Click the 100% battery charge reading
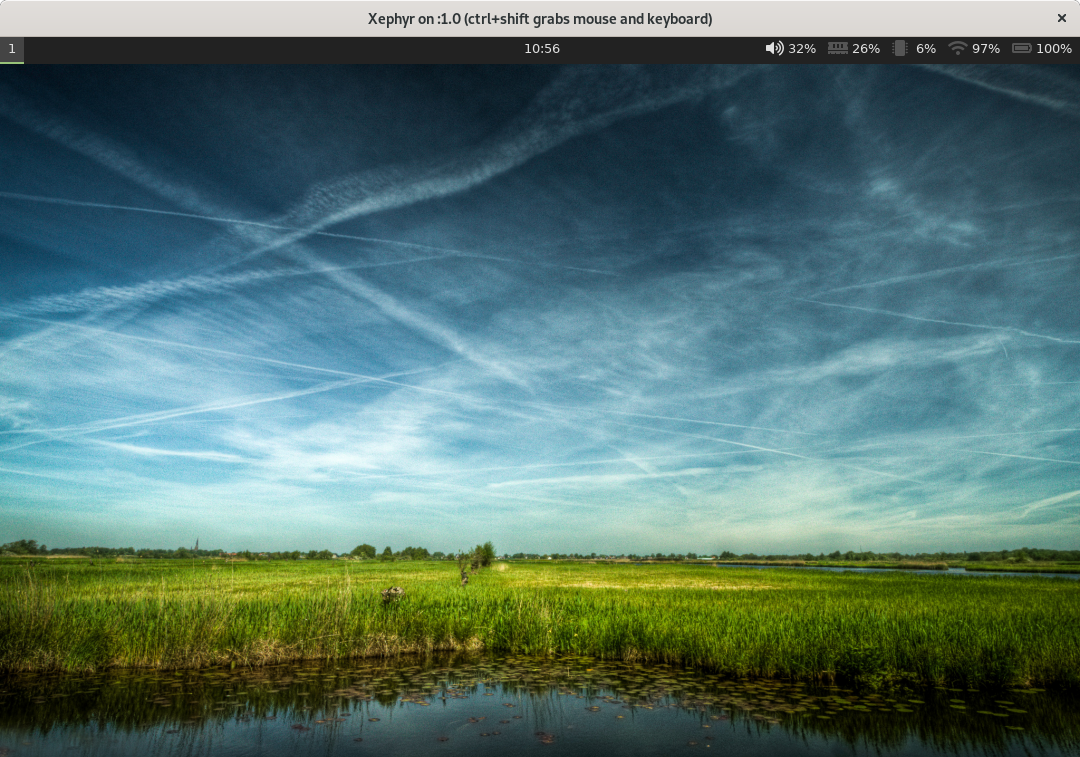 tap(1054, 48)
